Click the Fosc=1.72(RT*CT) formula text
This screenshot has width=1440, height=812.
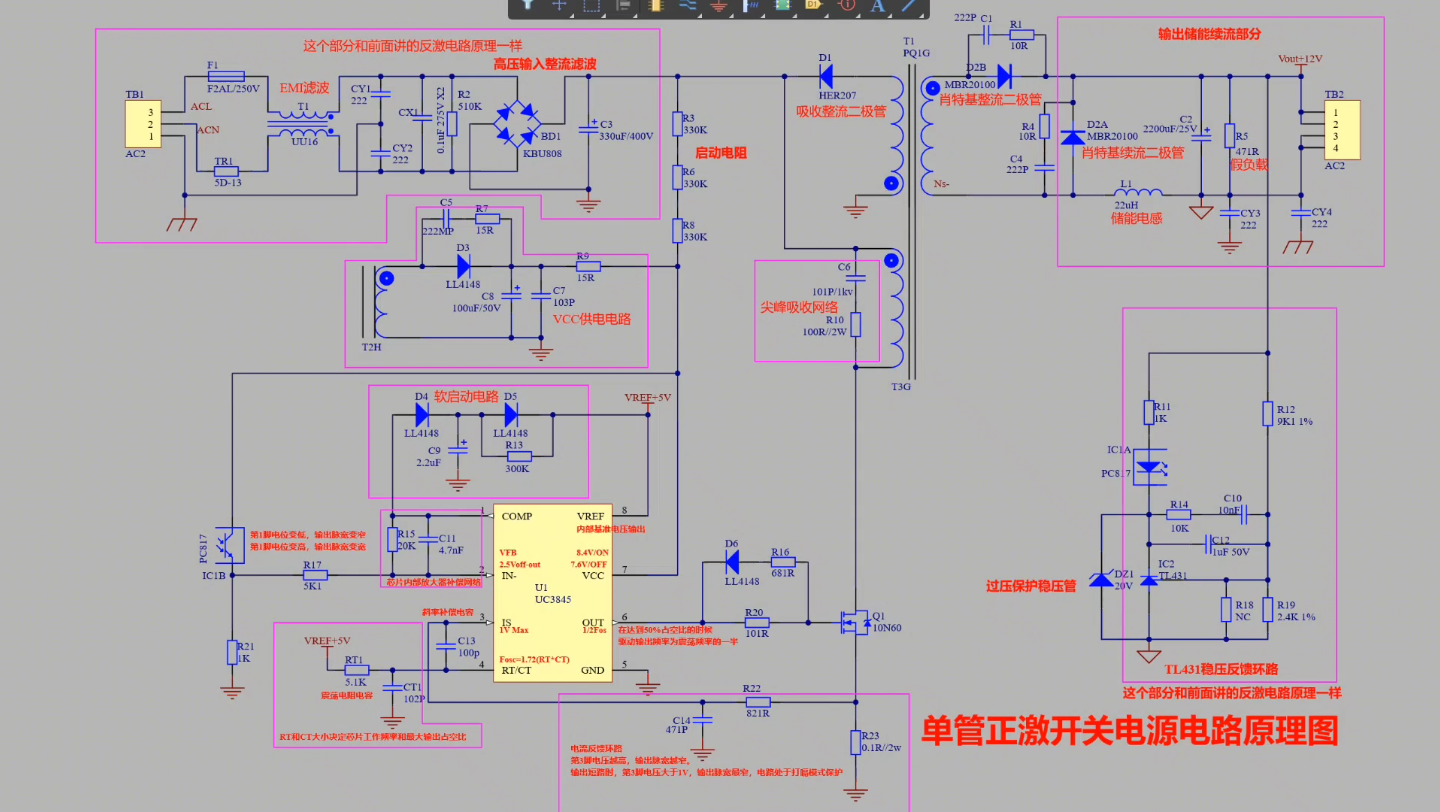[534, 658]
